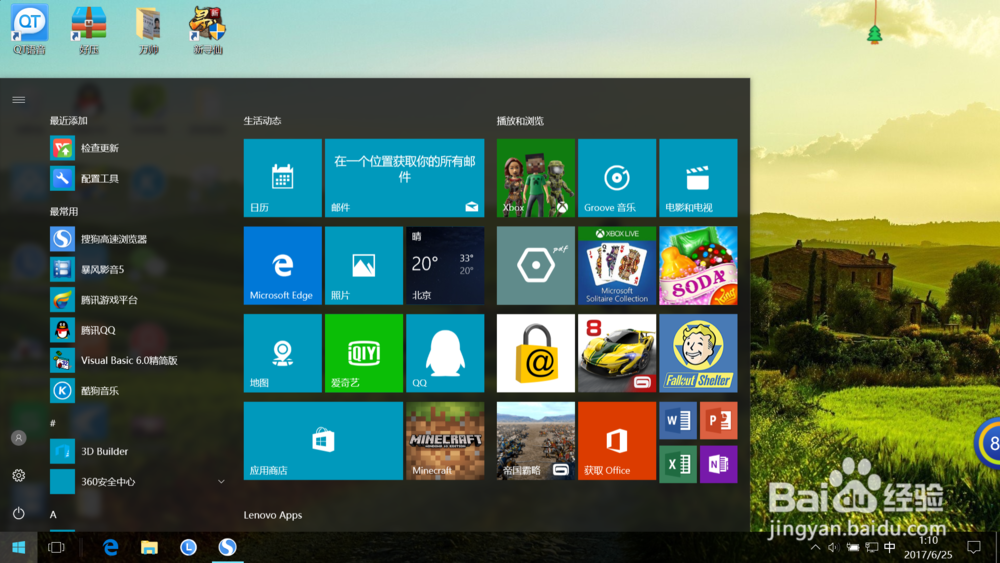Open the Mail (邮件) tile

pos(404,178)
